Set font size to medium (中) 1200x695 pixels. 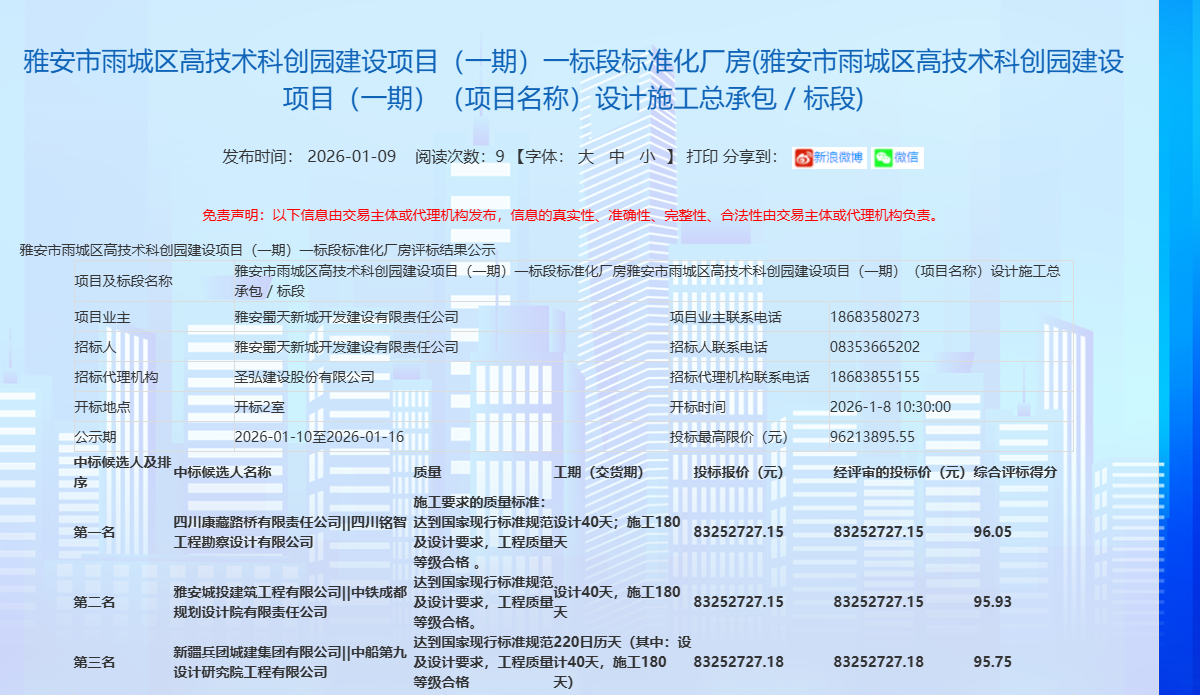[617, 157]
